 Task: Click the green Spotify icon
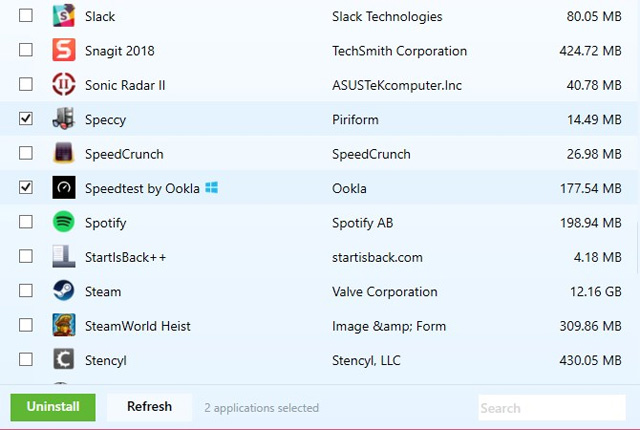(x=64, y=222)
